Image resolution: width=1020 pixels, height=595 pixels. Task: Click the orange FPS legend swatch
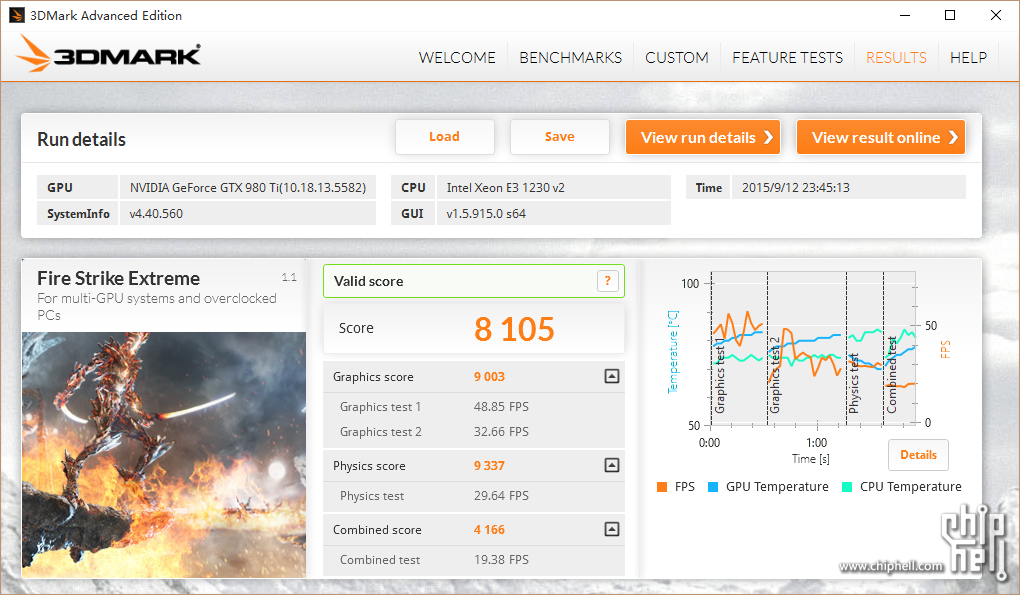662,487
